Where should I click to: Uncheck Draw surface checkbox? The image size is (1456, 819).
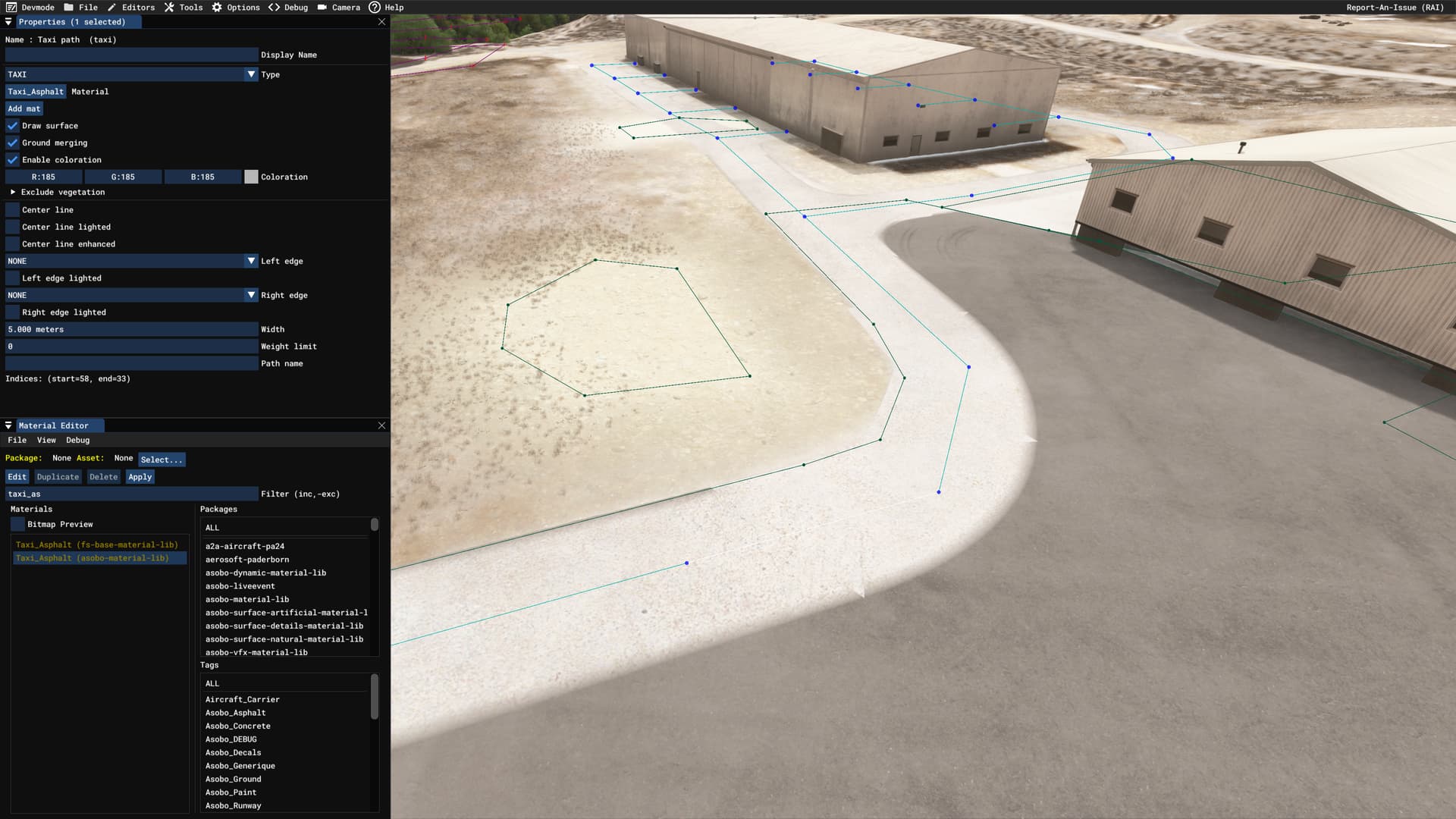(x=12, y=126)
